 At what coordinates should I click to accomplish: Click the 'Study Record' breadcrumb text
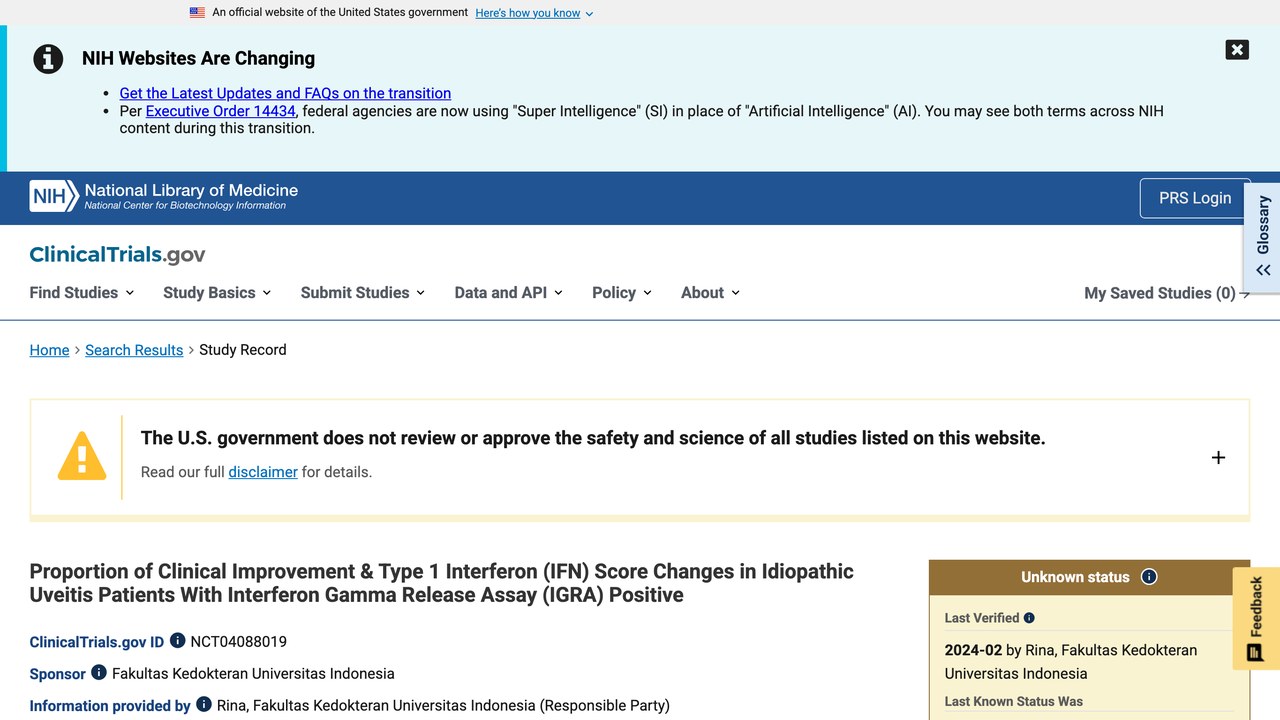pos(243,350)
